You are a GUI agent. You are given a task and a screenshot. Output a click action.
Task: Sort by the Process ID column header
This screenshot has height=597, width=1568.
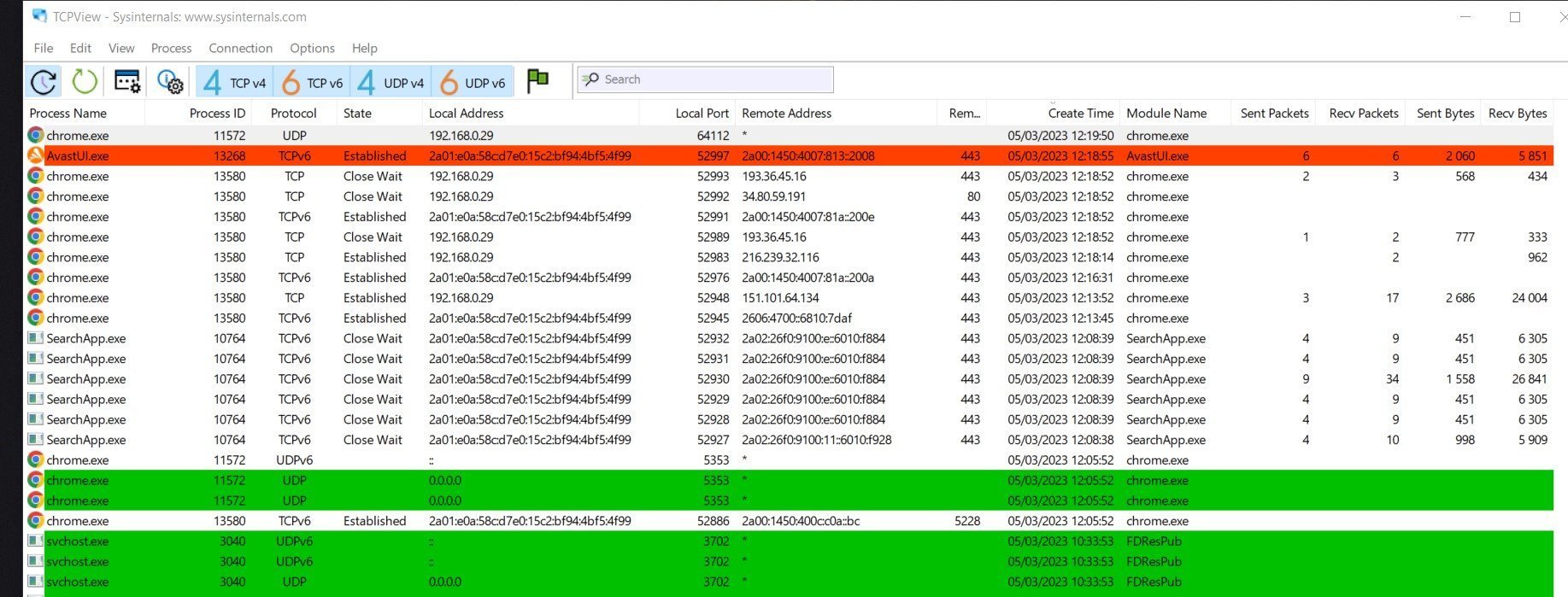click(x=217, y=113)
